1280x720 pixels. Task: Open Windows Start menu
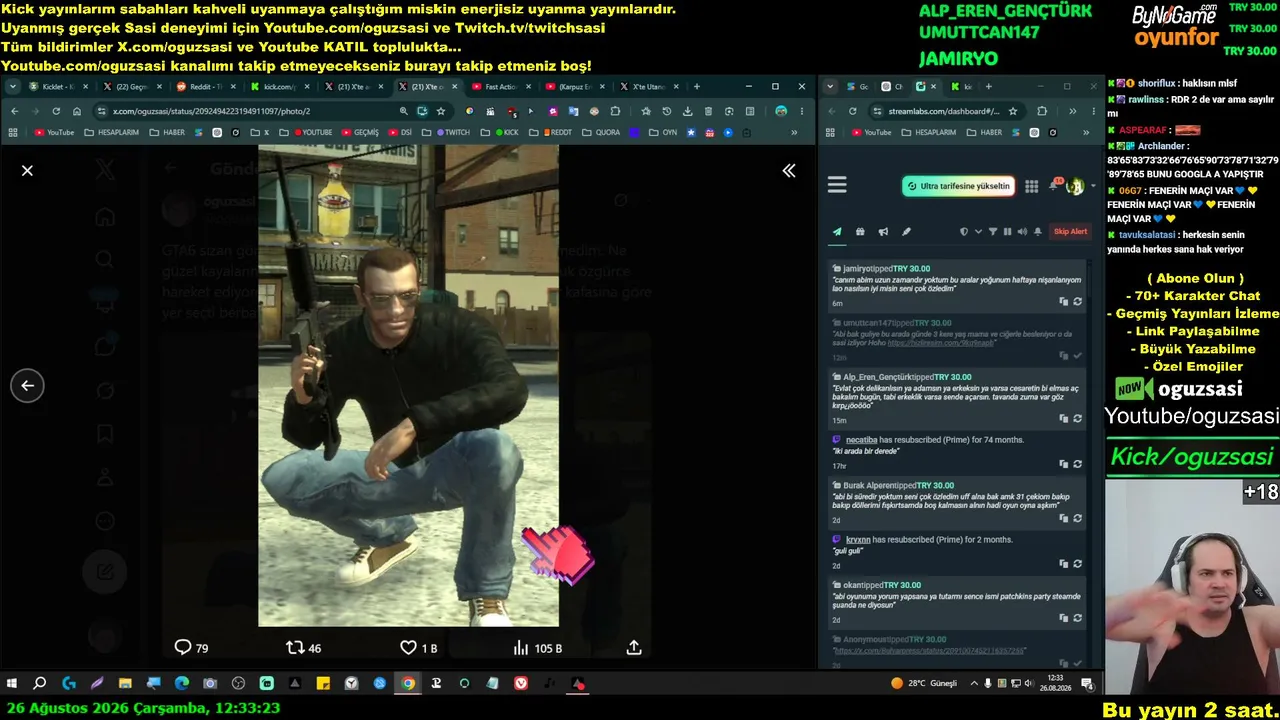(x=12, y=684)
